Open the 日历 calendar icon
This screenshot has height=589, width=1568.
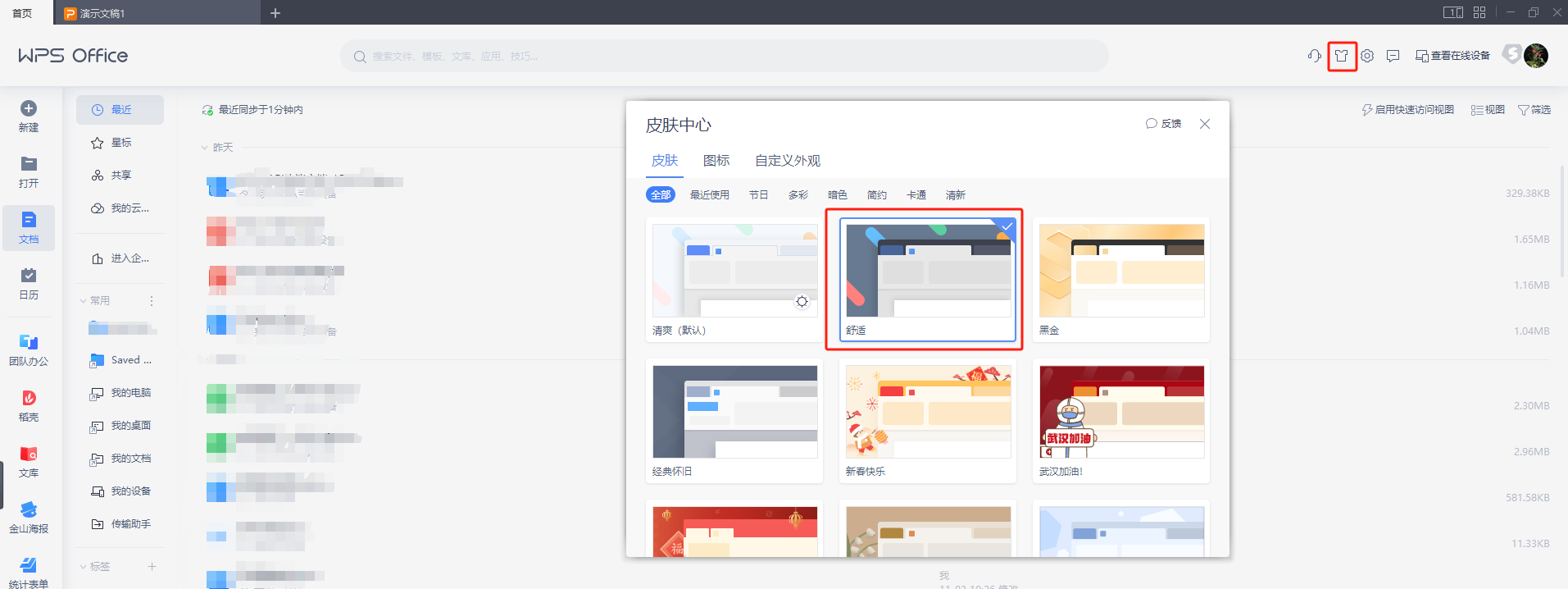pos(29,276)
